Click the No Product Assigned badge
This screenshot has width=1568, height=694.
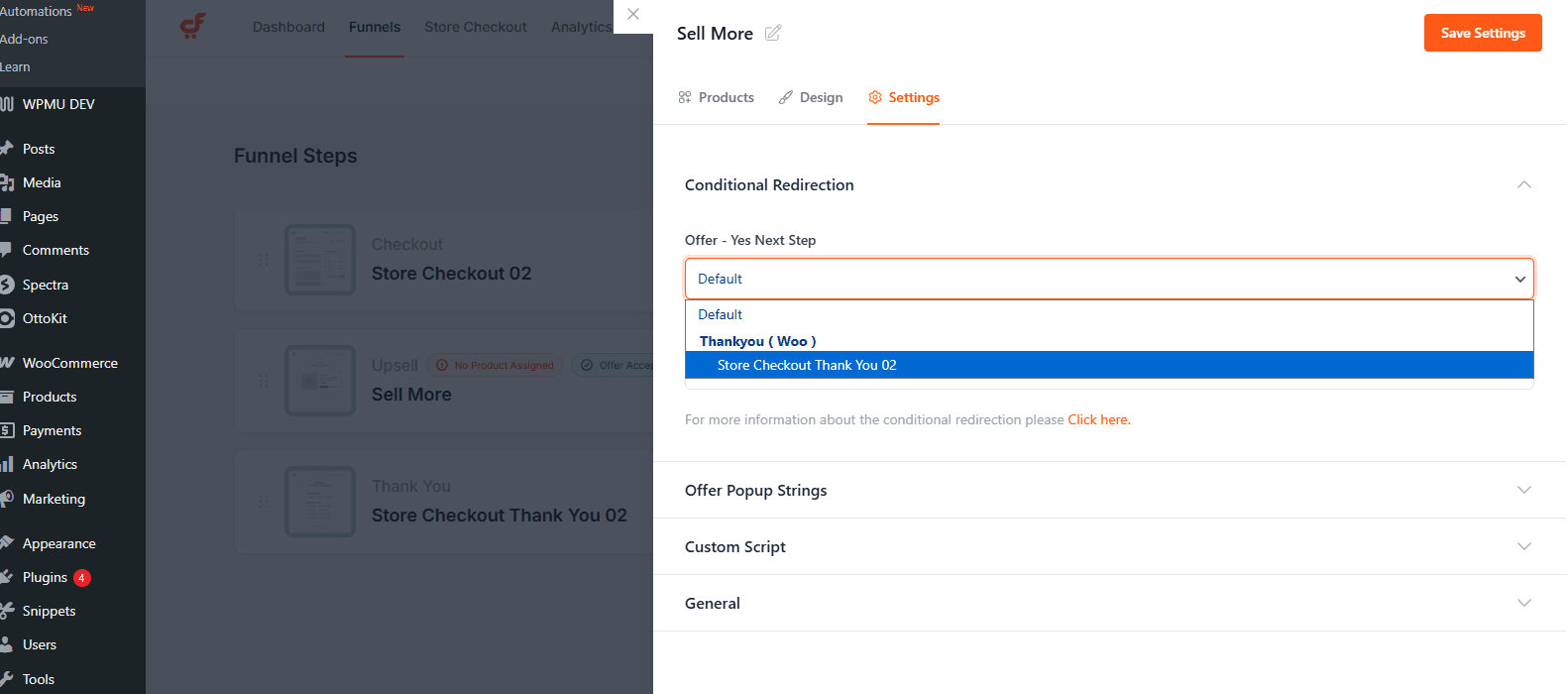(495, 365)
